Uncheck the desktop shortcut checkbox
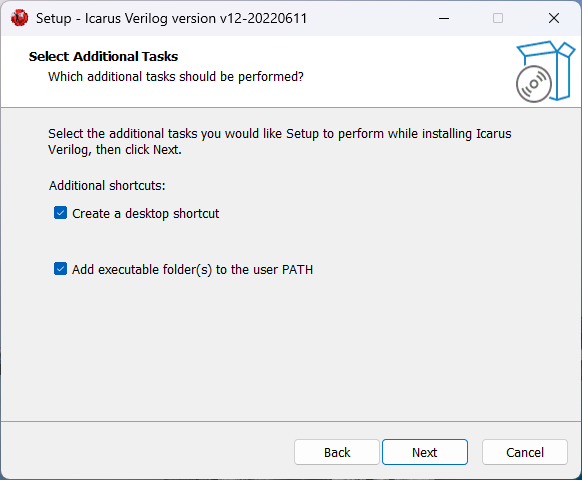 (x=60, y=213)
